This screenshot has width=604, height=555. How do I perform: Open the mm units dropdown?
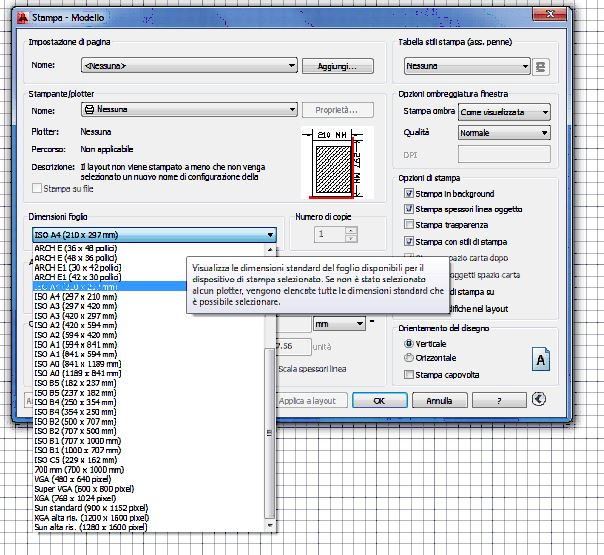coord(339,324)
